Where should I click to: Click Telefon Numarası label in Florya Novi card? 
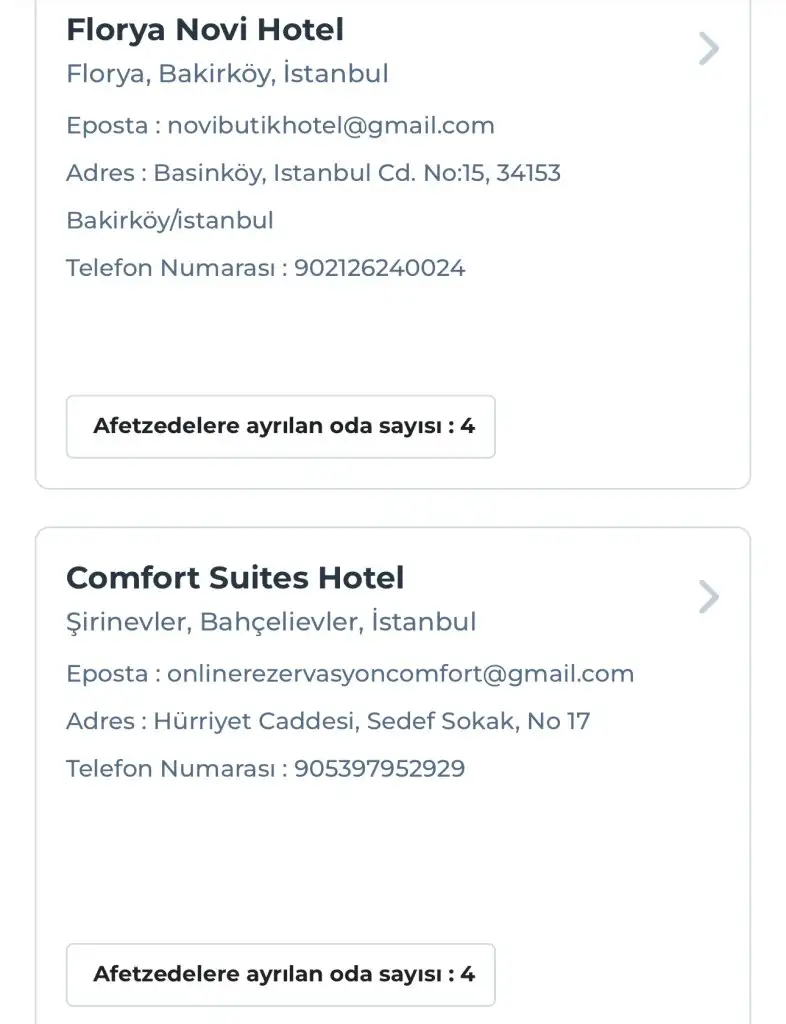[170, 268]
